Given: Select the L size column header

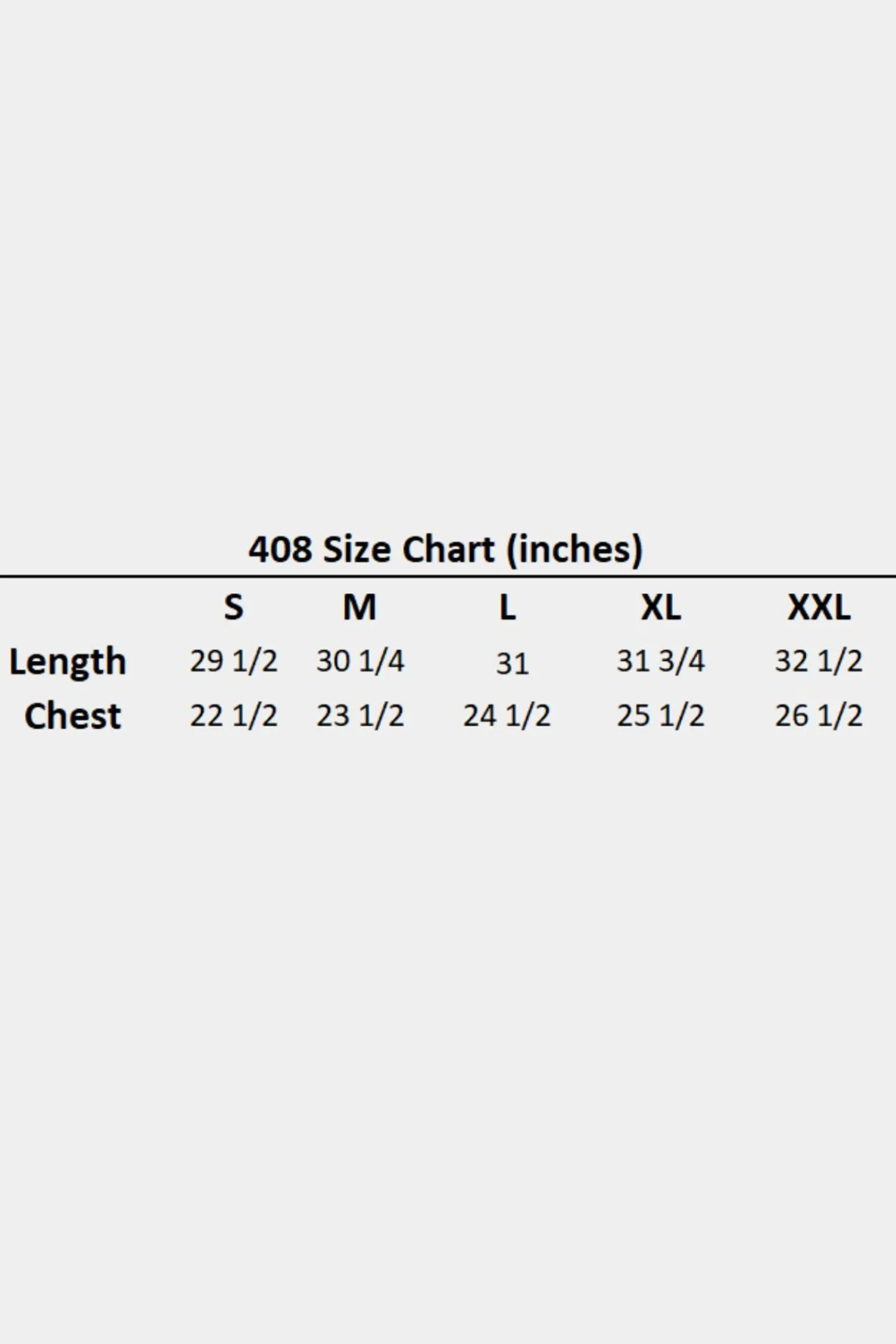Looking at the screenshot, I should coord(507,607).
